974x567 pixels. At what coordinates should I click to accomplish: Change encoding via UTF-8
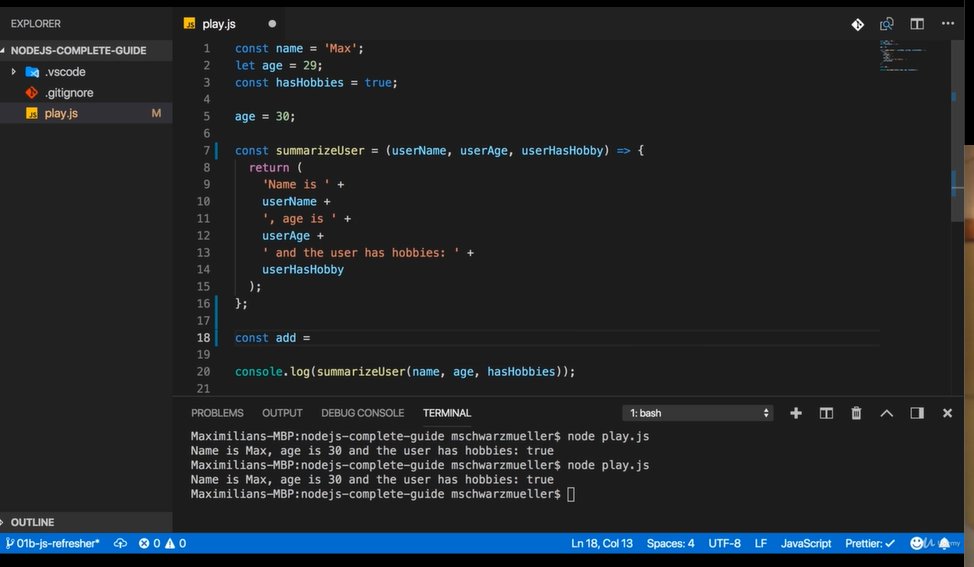[x=724, y=543]
